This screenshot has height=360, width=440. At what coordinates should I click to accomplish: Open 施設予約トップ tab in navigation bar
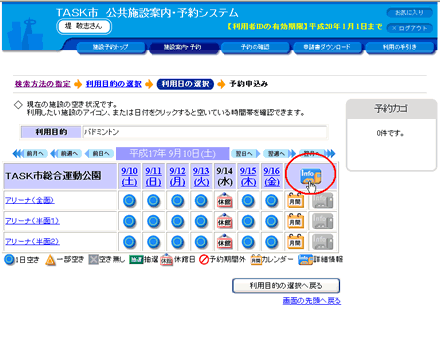pos(111,47)
